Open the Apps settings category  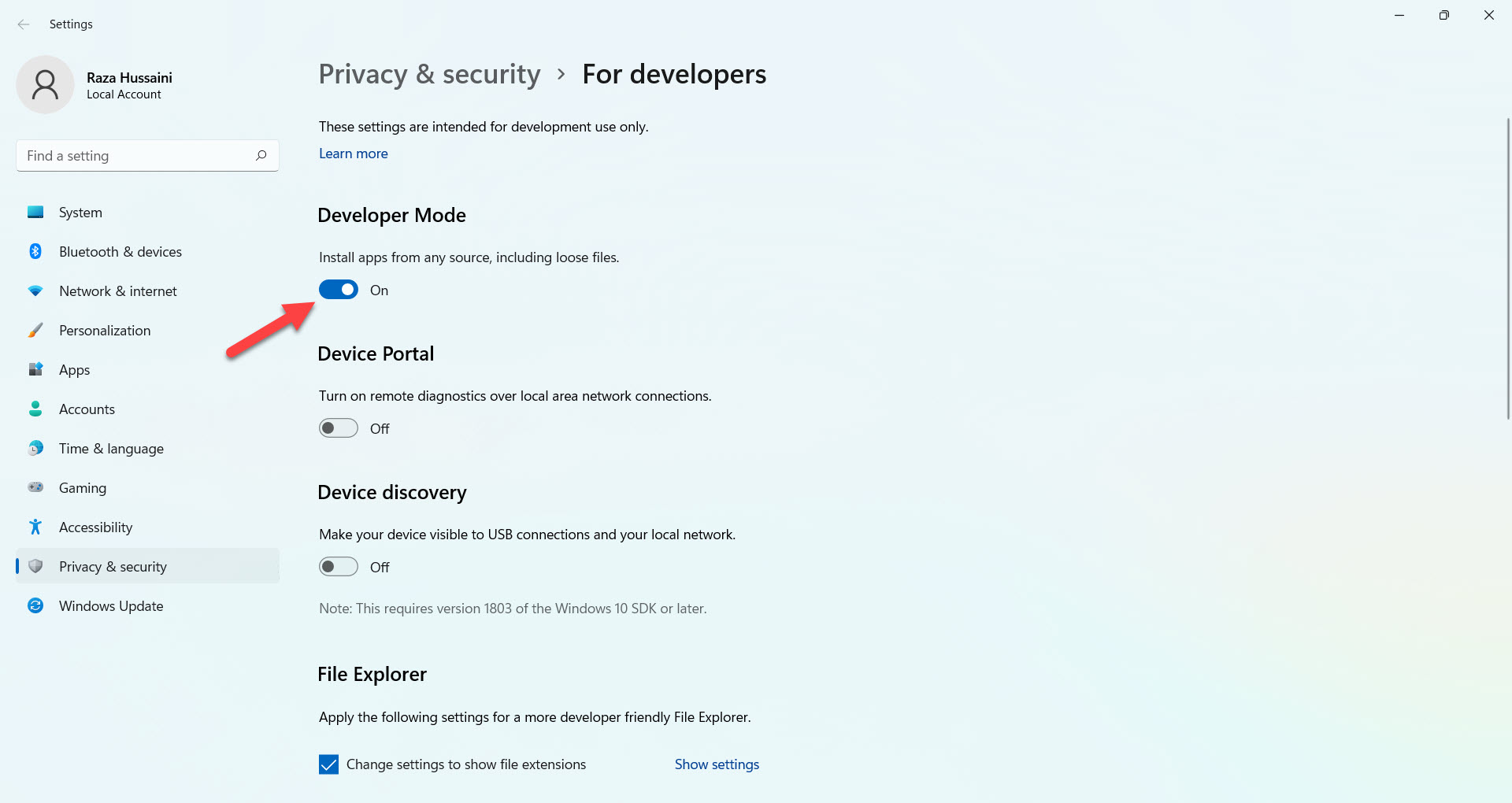(x=75, y=370)
